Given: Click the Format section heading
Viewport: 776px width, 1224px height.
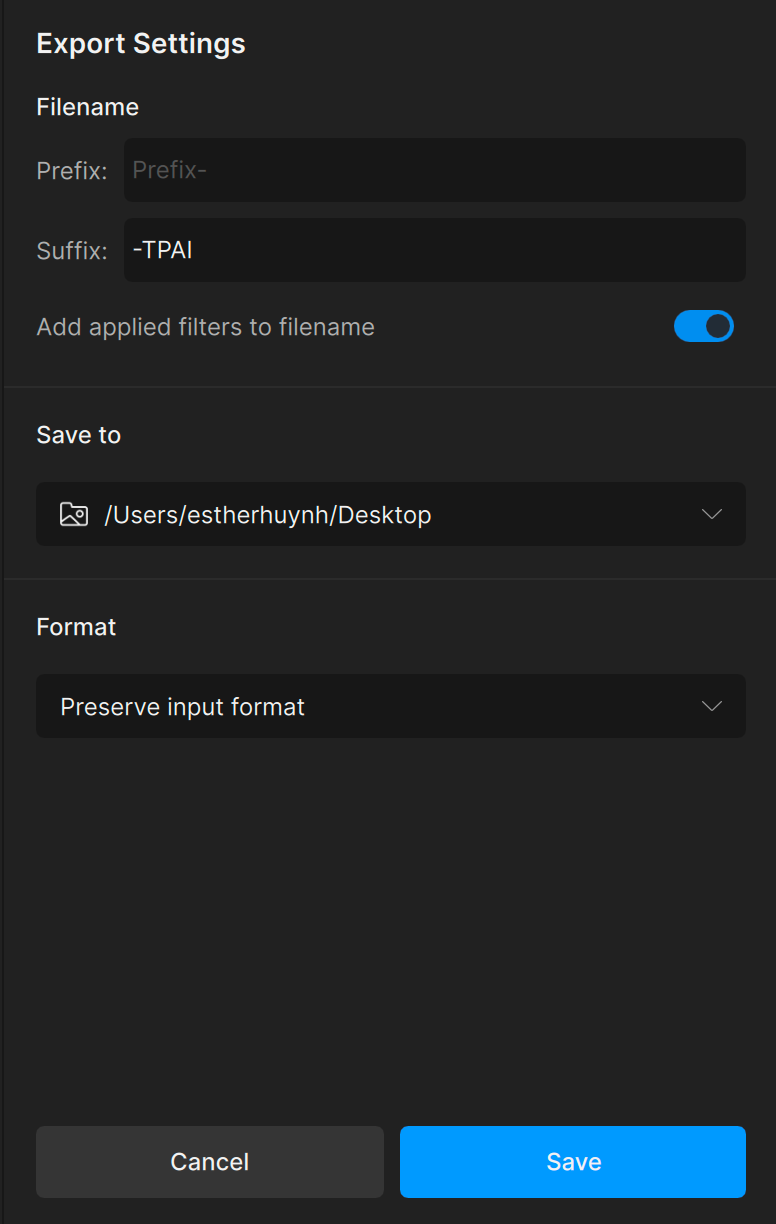Looking at the screenshot, I should 77,627.
